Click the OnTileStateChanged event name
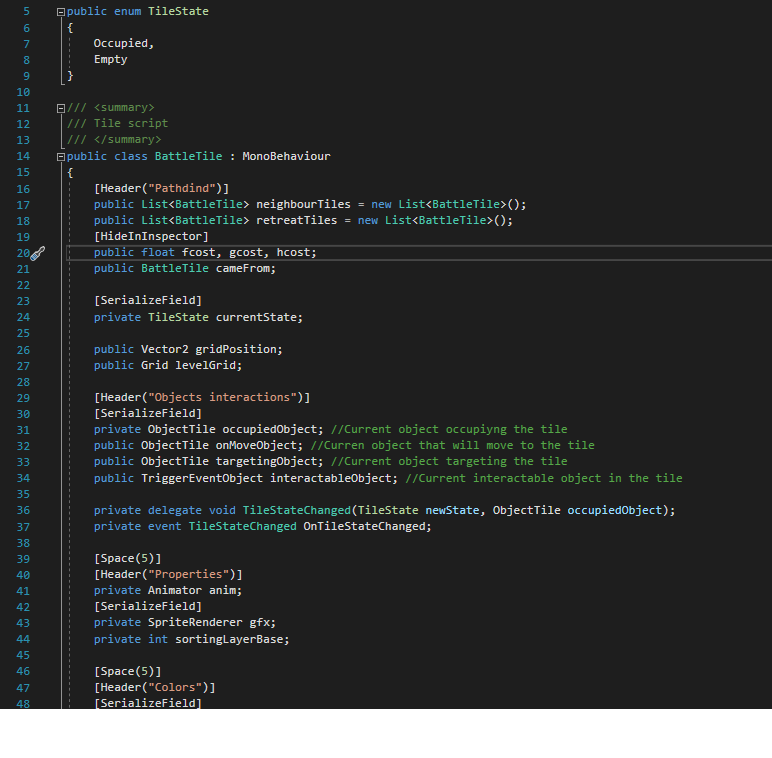Viewport: 772px width, 758px height. click(366, 526)
